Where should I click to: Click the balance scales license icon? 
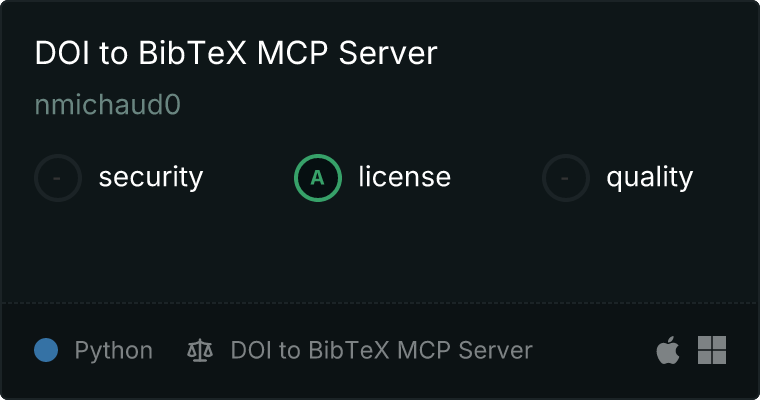(x=200, y=350)
